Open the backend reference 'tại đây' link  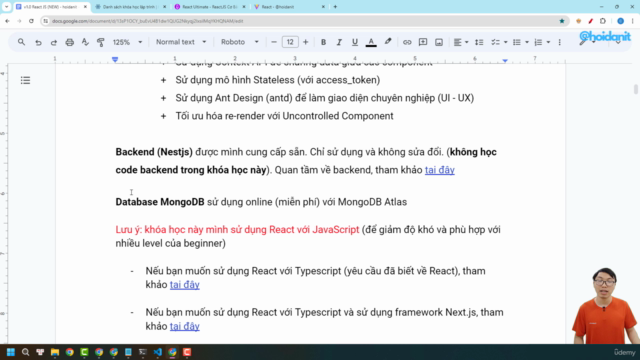point(440,170)
